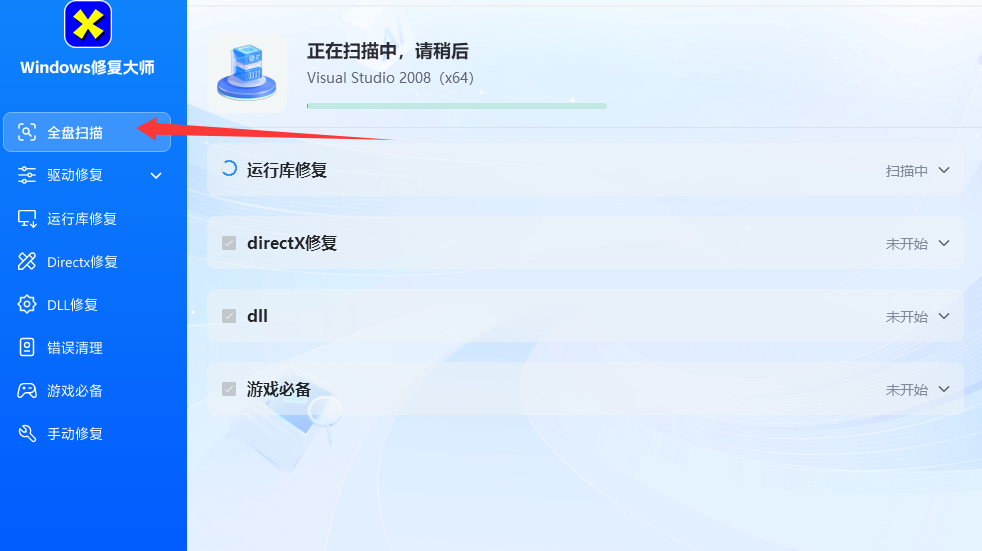The width and height of the screenshot is (982, 551).
Task: Click the Visual Studio 2008 (x64) text
Action: 390,78
